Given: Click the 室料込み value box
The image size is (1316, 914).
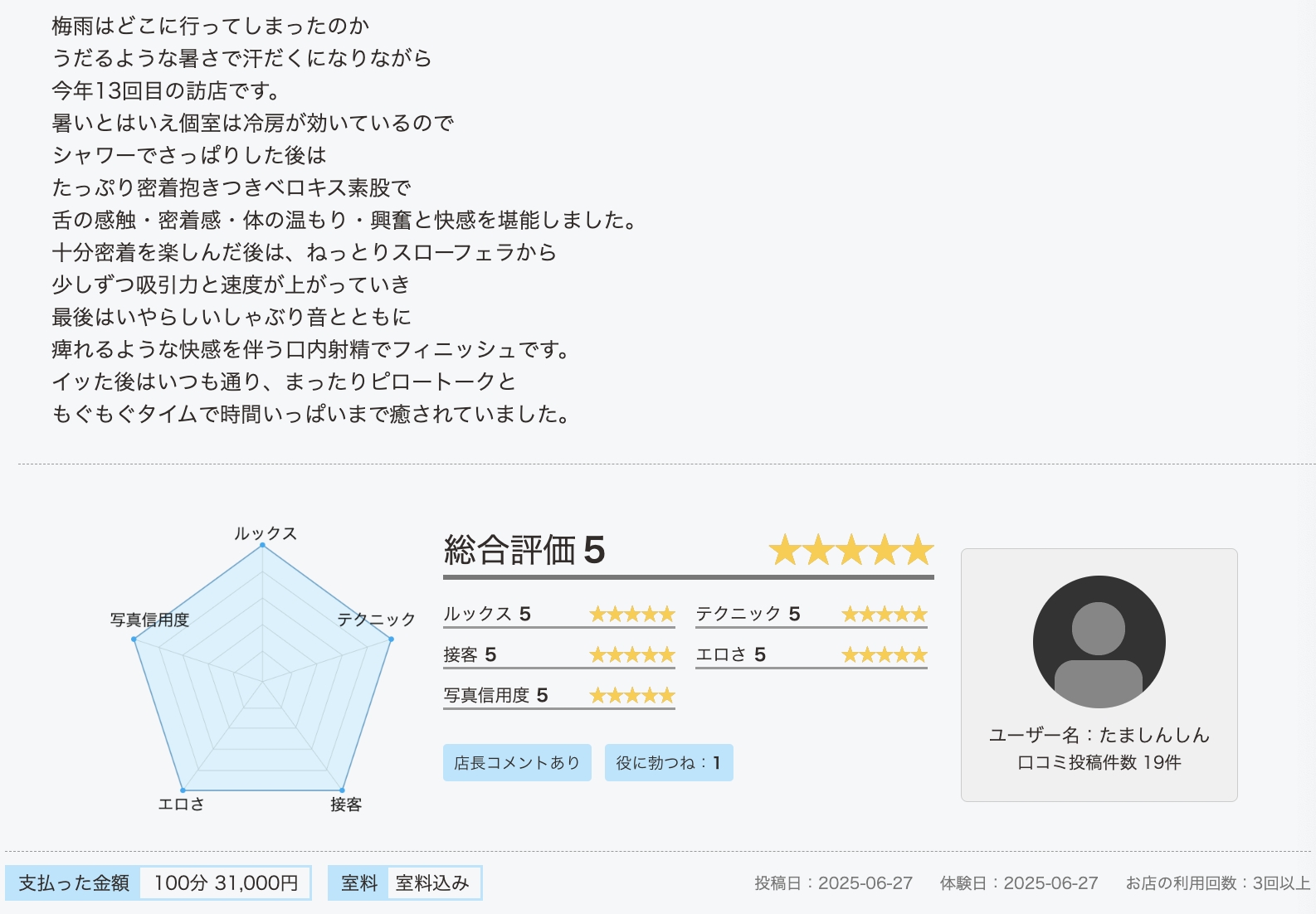Looking at the screenshot, I should point(432,883).
